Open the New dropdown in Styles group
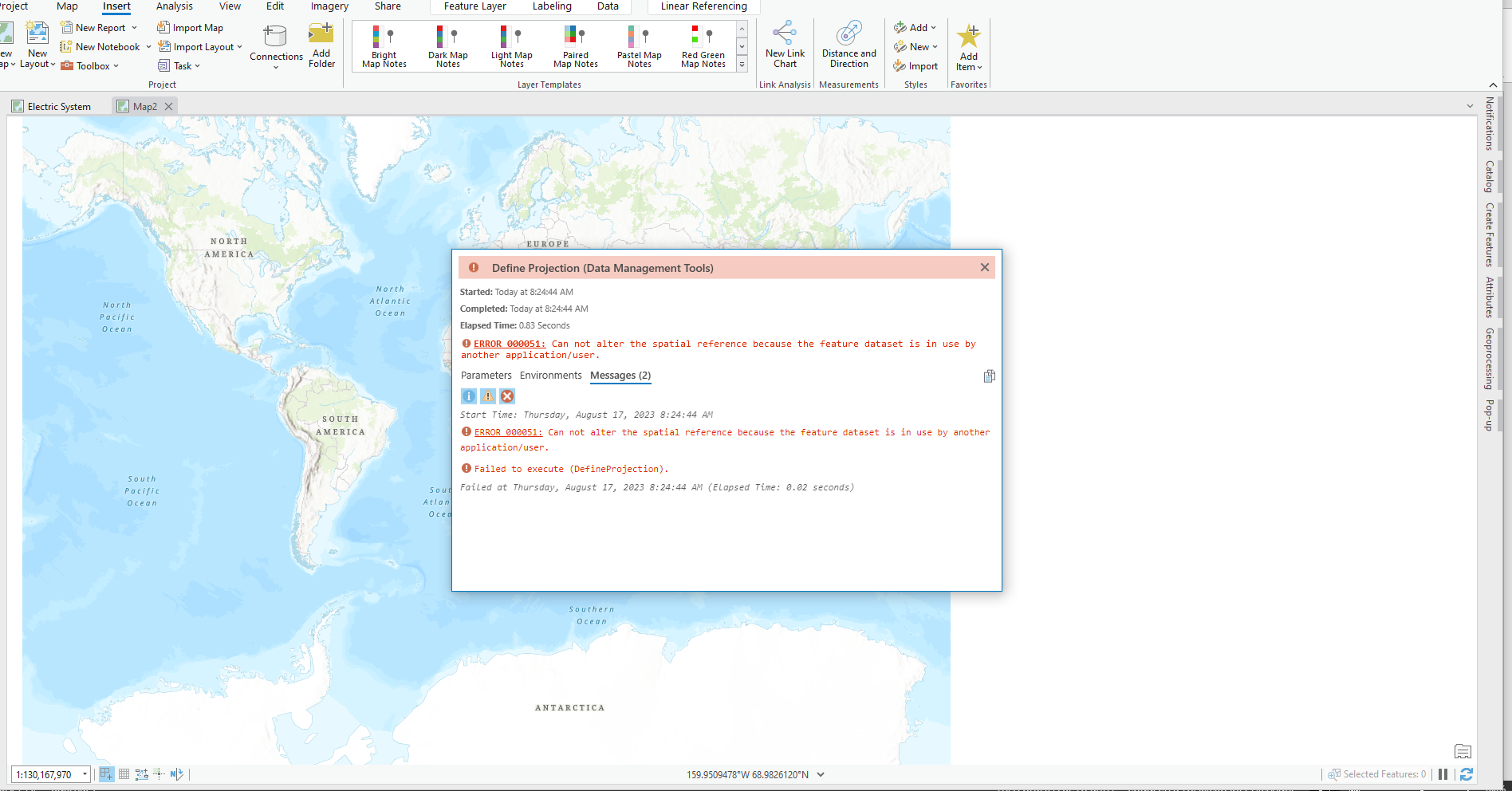The image size is (1512, 791). point(915,46)
